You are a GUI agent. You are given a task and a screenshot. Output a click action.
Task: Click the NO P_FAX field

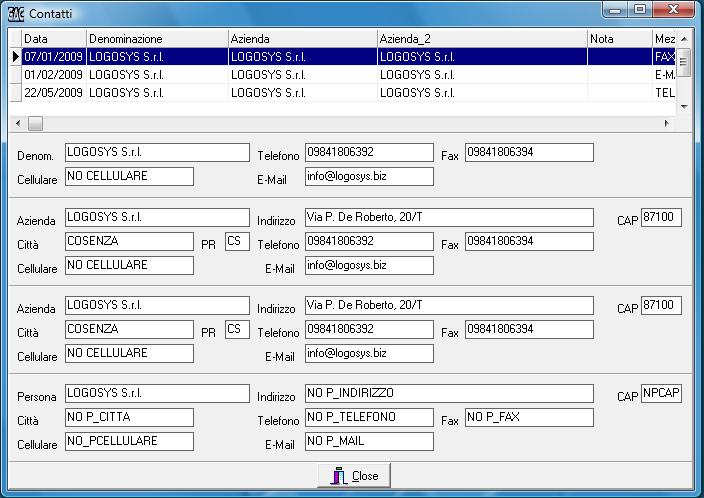(x=529, y=418)
